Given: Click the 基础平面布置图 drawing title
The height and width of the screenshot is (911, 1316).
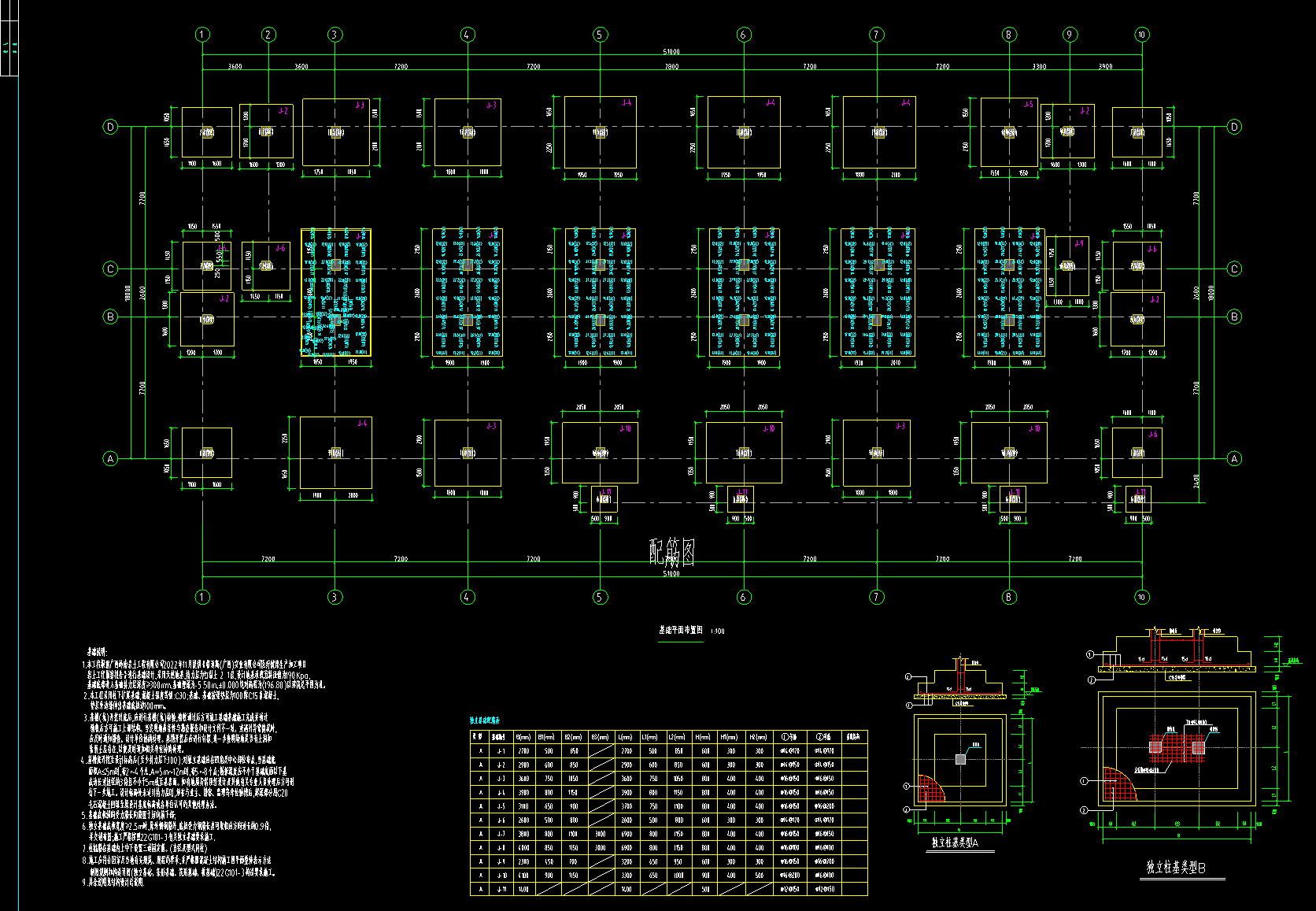Looking at the screenshot, I should [x=681, y=630].
